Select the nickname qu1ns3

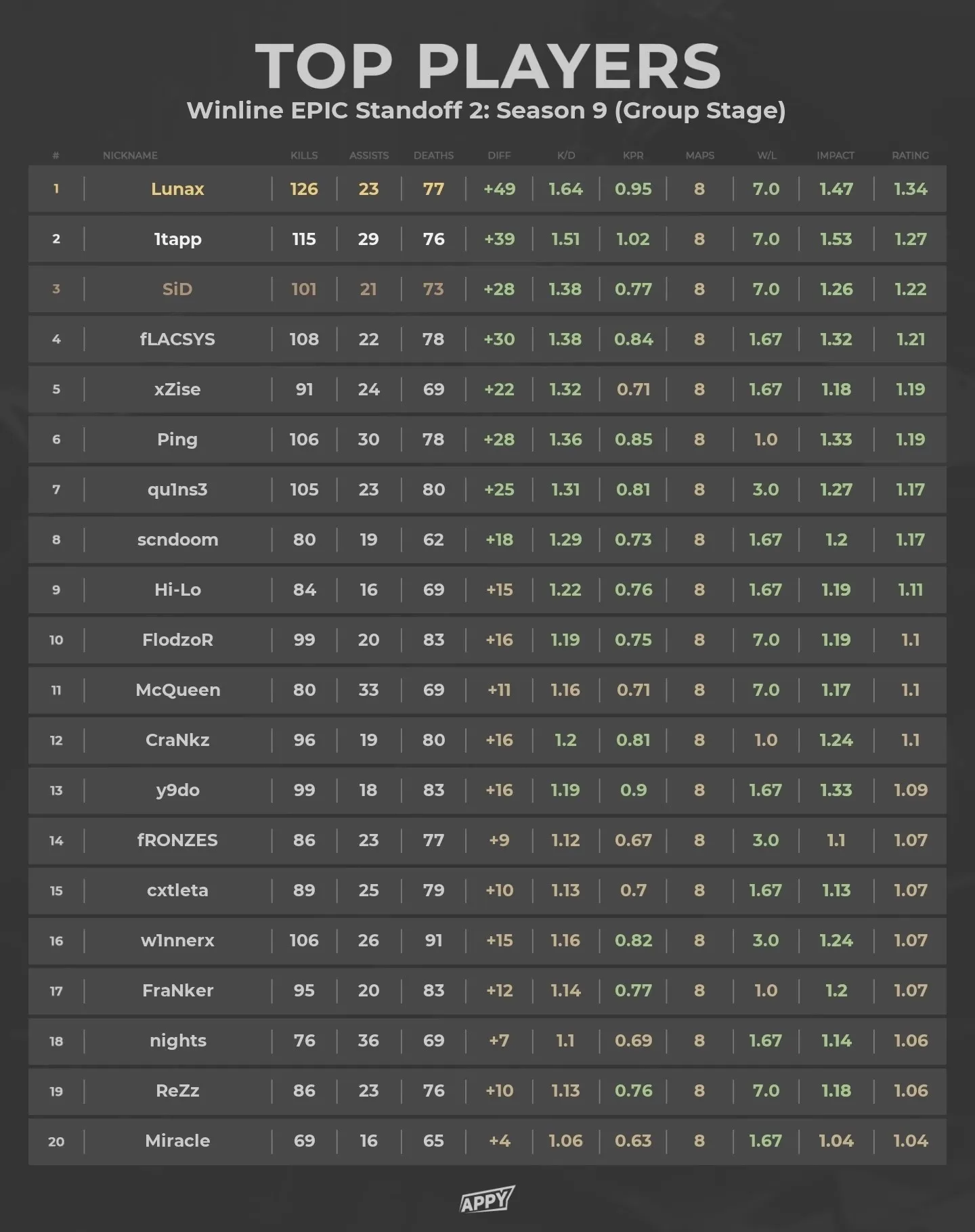pos(177,490)
